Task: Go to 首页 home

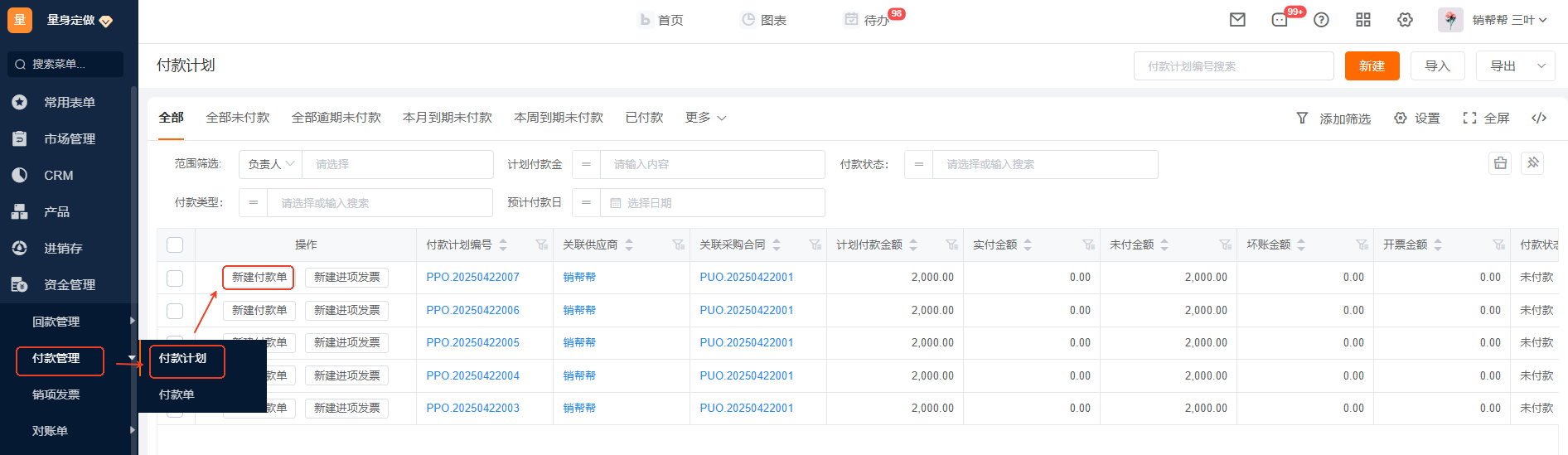Action: click(x=661, y=20)
